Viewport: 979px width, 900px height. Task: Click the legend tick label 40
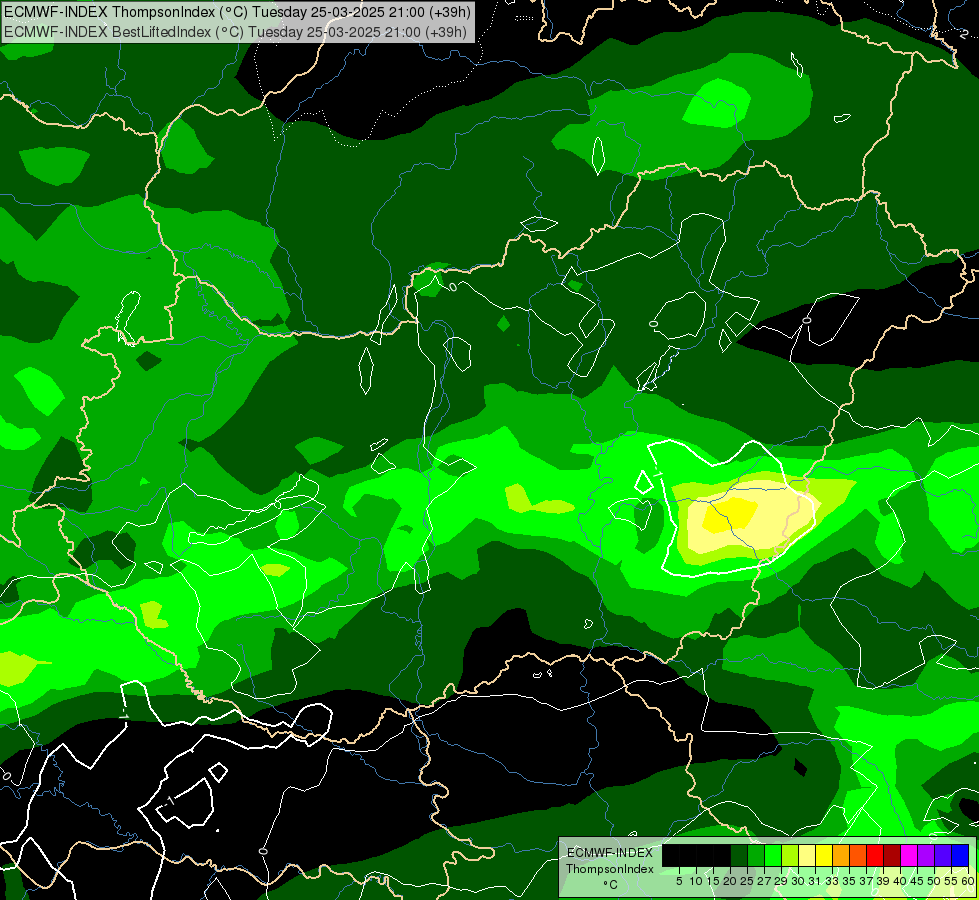[901, 881]
